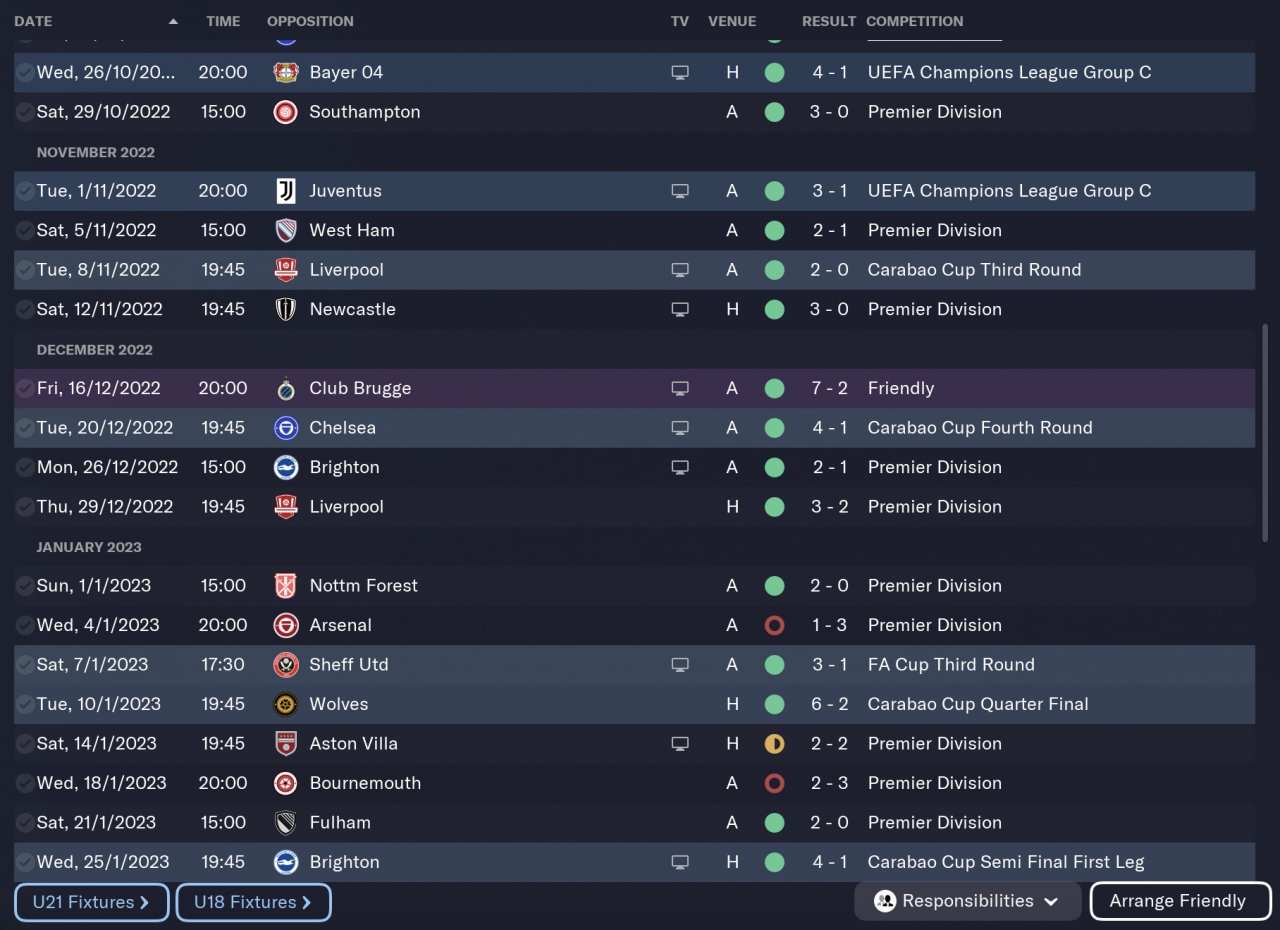Viewport: 1280px width, 930px height.
Task: Click the Wolves club badge icon
Action: pos(285,704)
